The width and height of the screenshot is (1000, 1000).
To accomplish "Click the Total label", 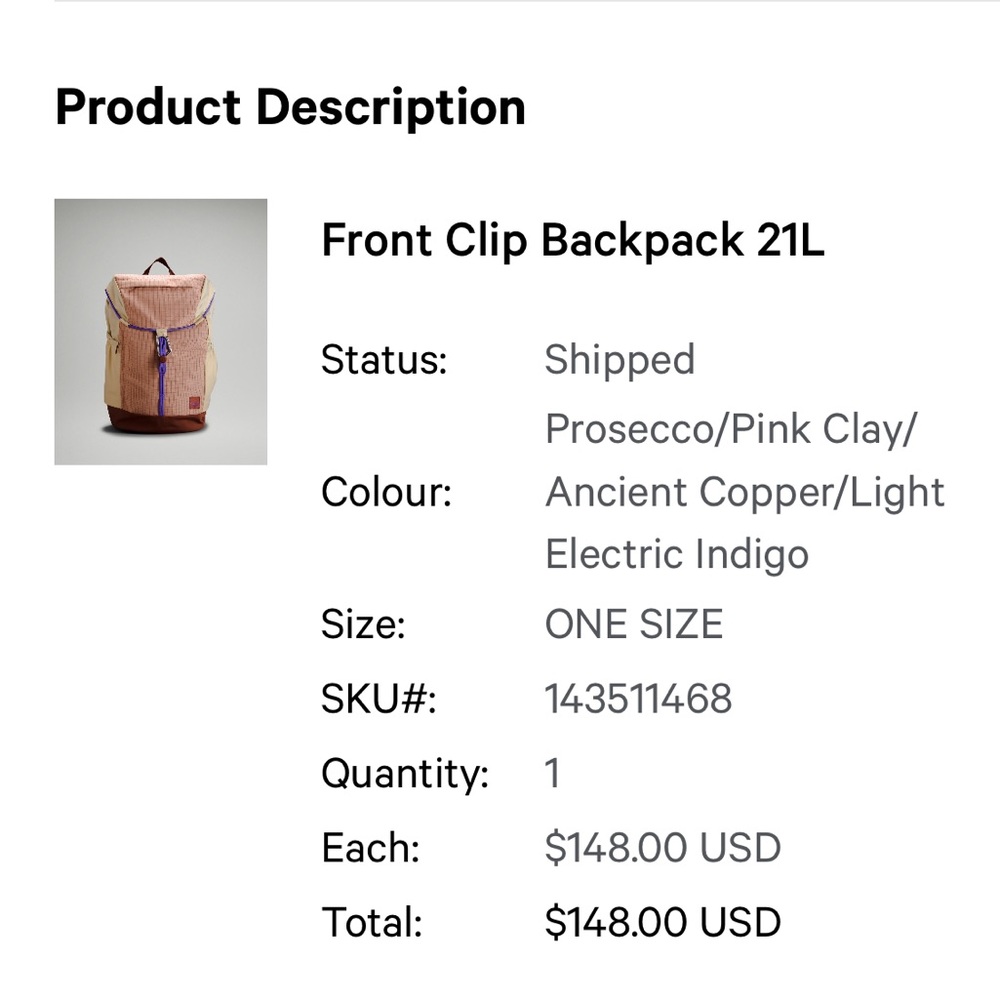I will [371, 922].
